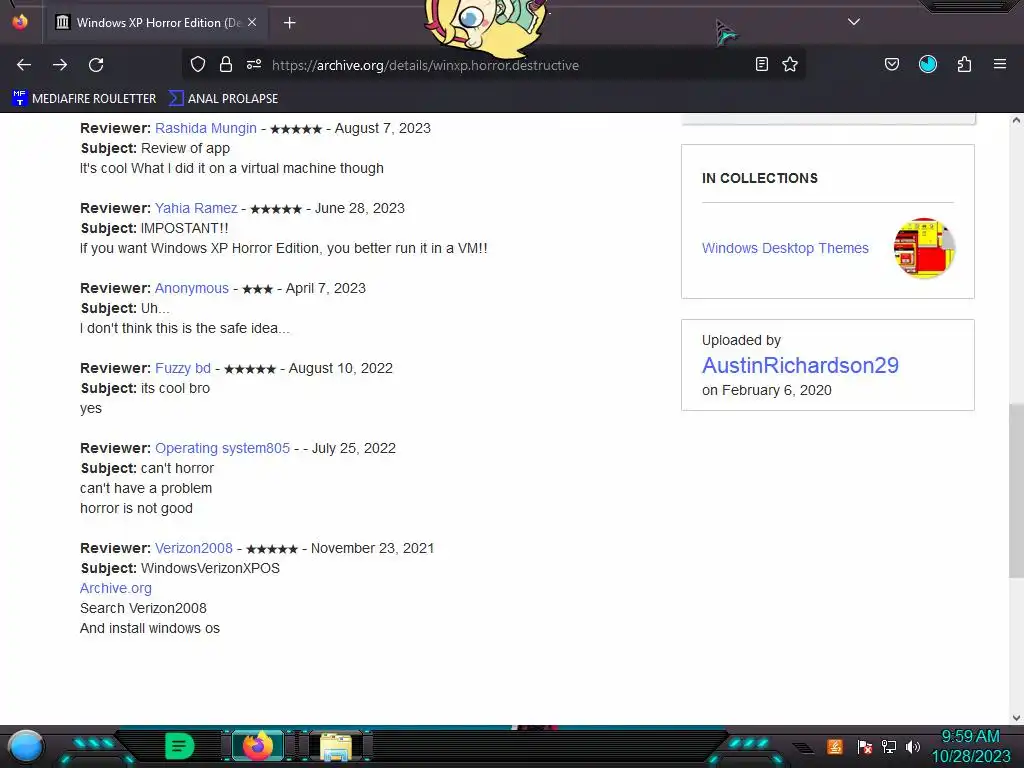Open the MEDIAFIRE ROULETTER bookmark
Viewport: 1024px width, 768px height.
(x=84, y=99)
